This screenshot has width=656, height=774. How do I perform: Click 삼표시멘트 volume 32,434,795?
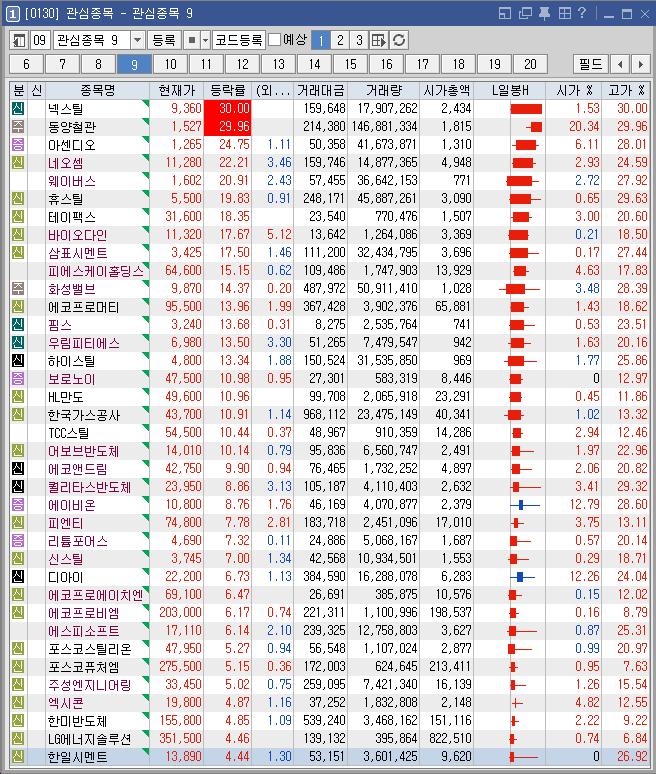[x=387, y=253]
